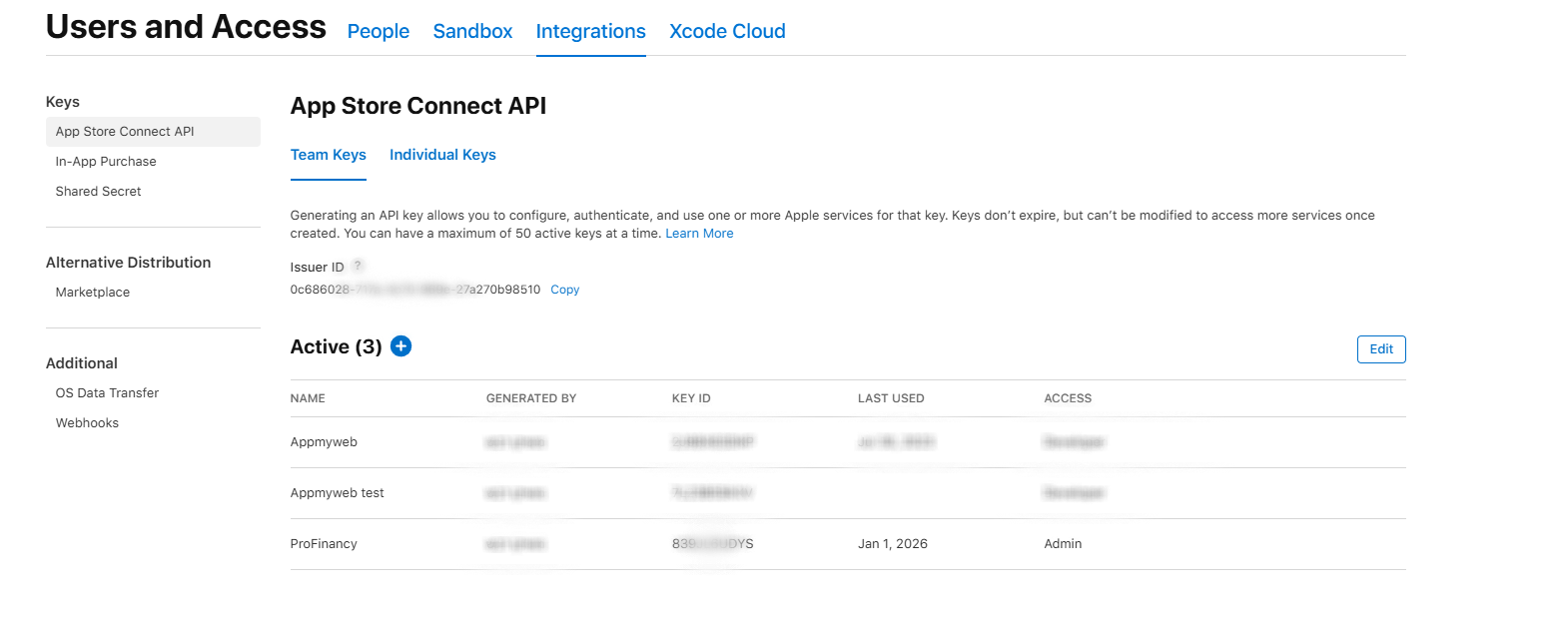Click the Keys sidebar section heading
This screenshot has height=625, width=1568.
coord(63,102)
